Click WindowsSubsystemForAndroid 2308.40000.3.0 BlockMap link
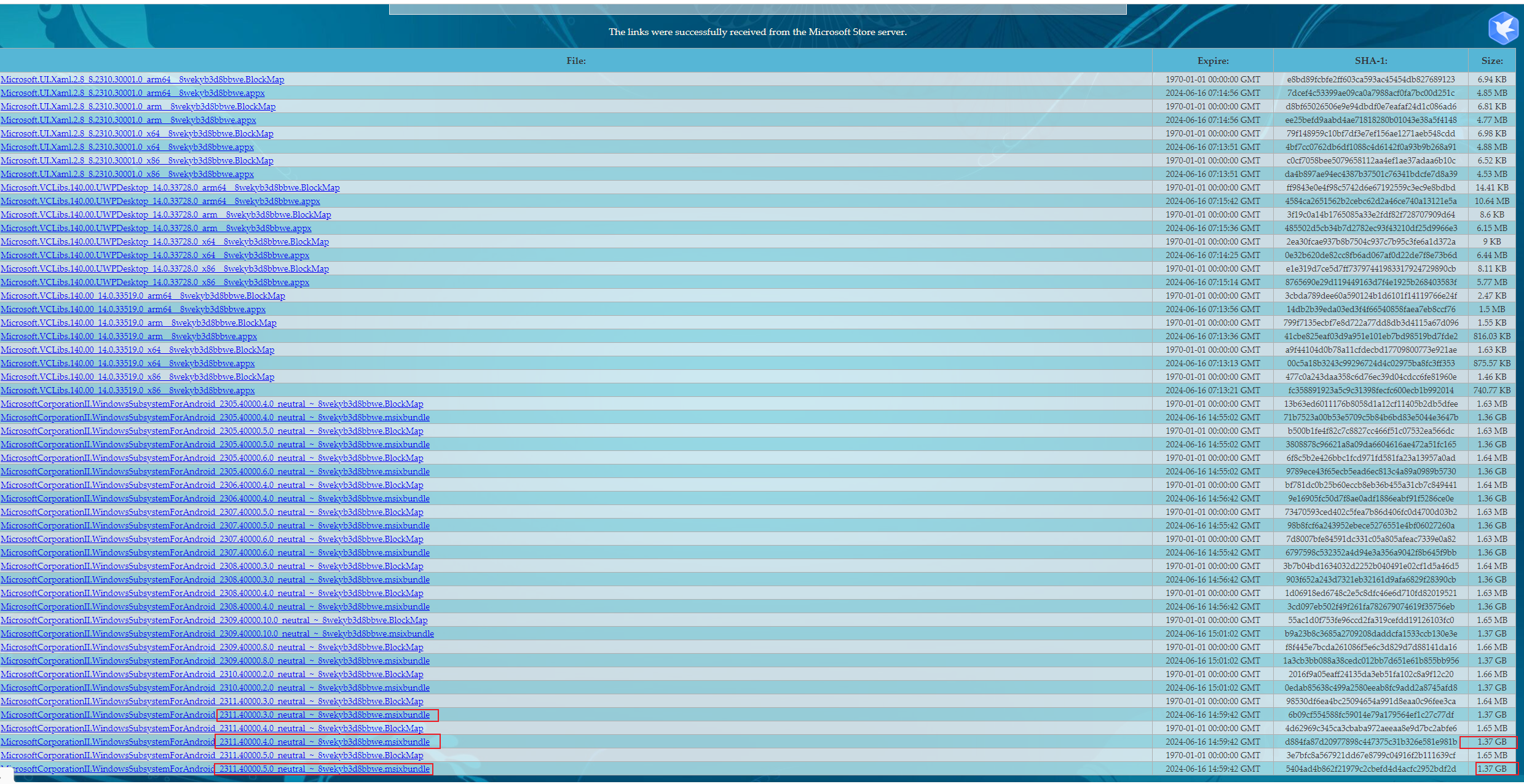The height and width of the screenshot is (784, 1524). tap(212, 566)
